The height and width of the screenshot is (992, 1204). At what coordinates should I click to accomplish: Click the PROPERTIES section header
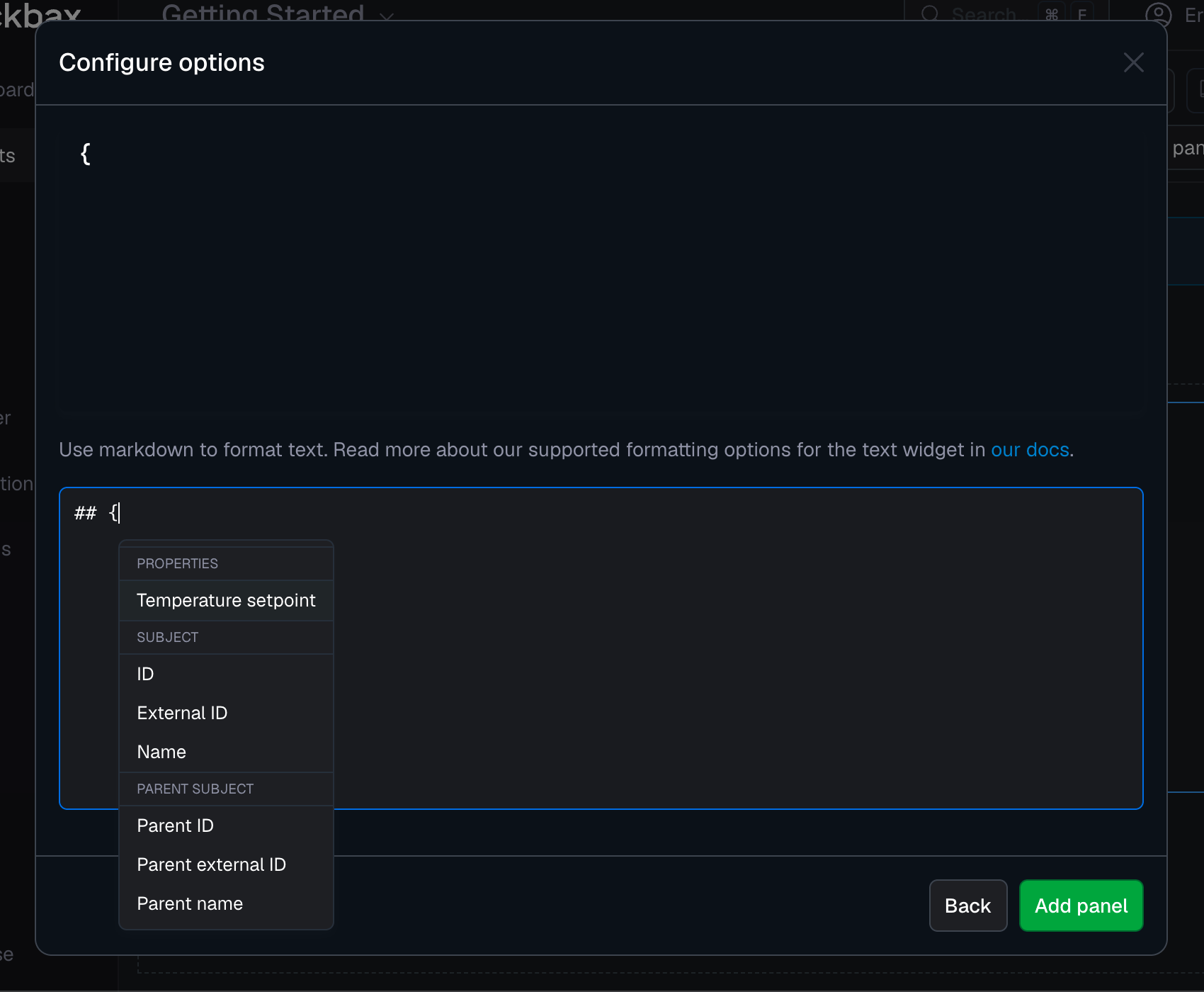[226, 563]
